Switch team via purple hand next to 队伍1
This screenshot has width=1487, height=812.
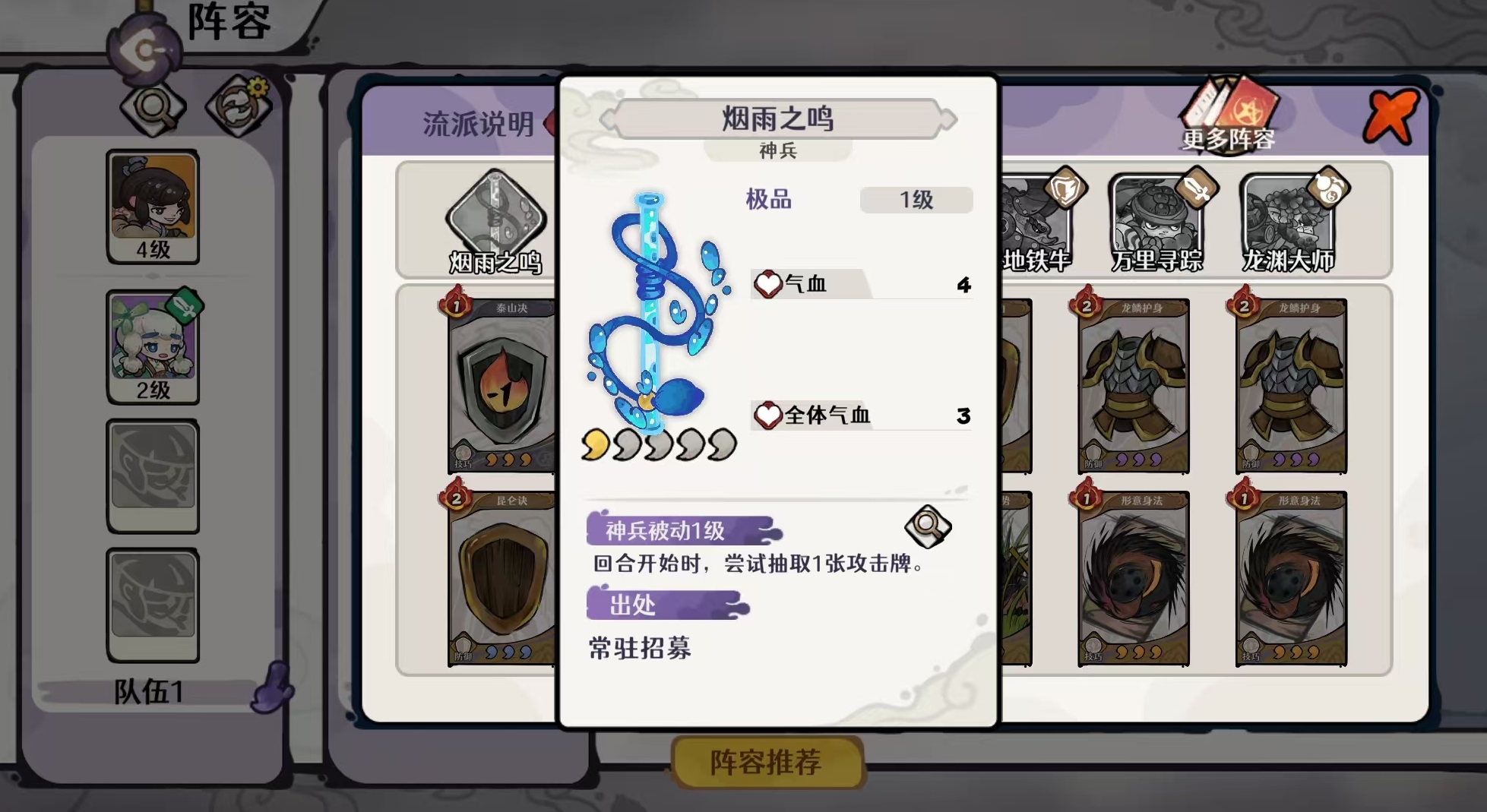tap(272, 687)
